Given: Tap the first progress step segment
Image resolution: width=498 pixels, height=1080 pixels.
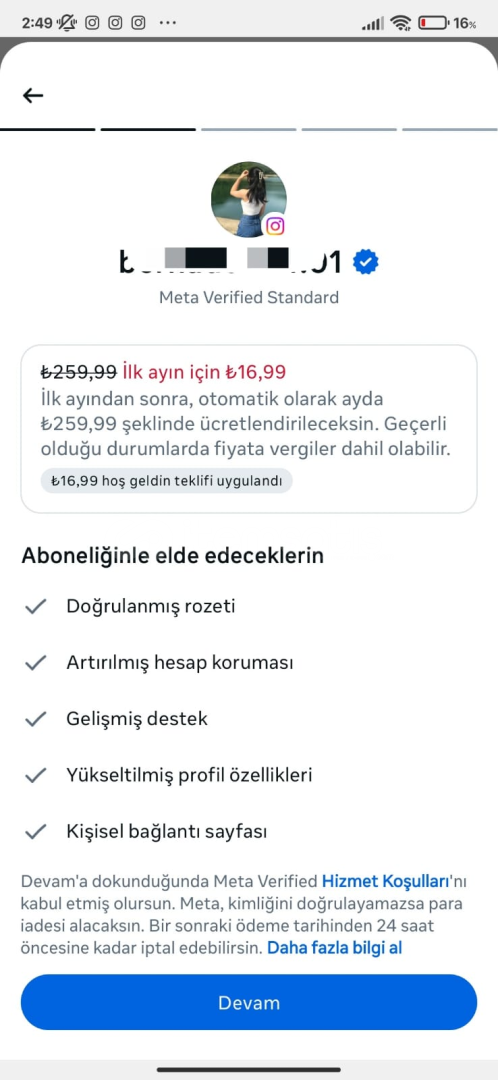Looking at the screenshot, I should click(48, 129).
